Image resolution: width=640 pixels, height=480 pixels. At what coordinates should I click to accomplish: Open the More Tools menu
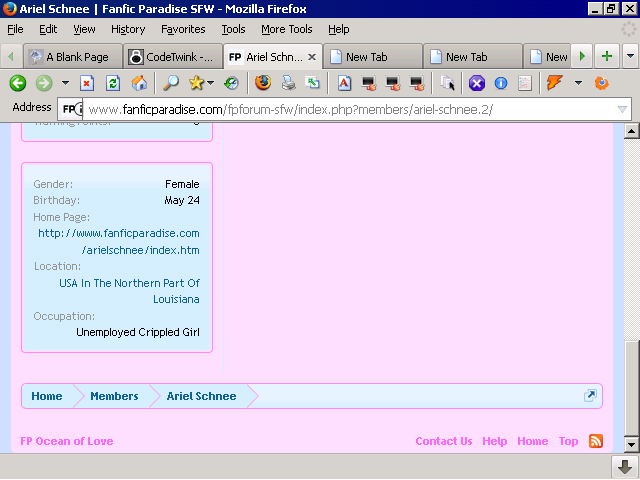287,29
